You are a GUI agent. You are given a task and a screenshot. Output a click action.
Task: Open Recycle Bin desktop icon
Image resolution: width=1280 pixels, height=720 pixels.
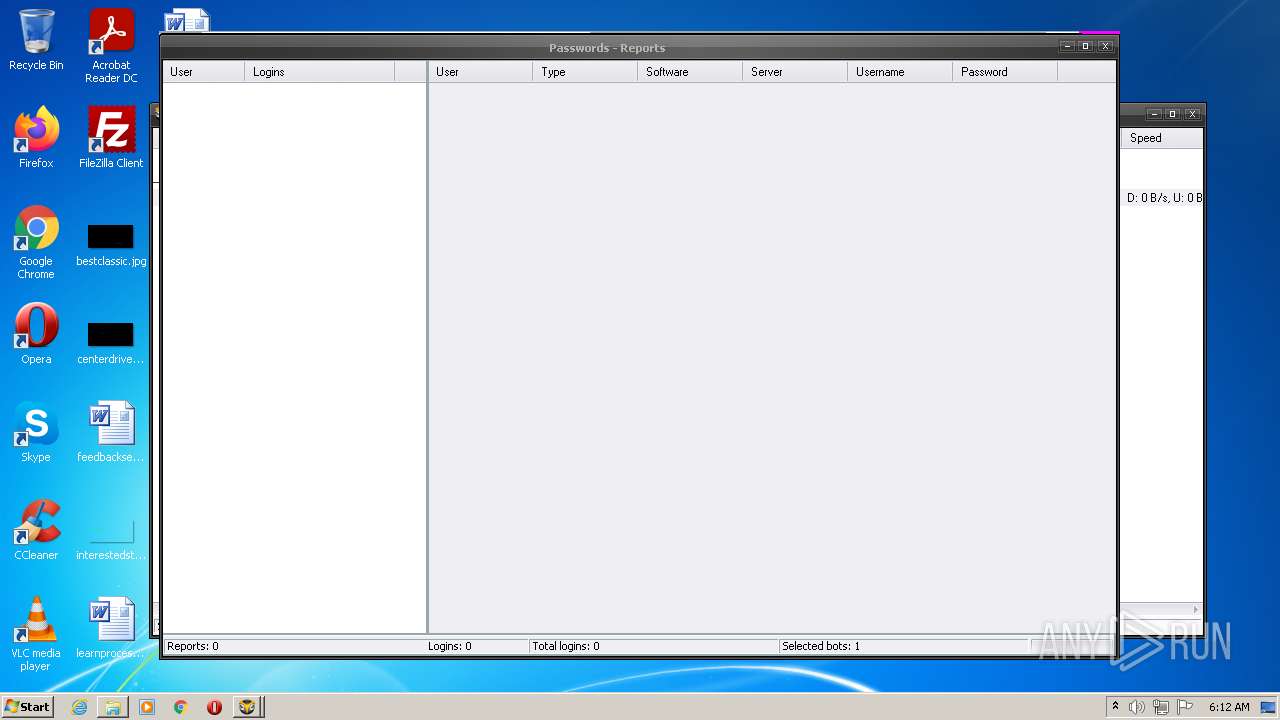pyautogui.click(x=36, y=40)
